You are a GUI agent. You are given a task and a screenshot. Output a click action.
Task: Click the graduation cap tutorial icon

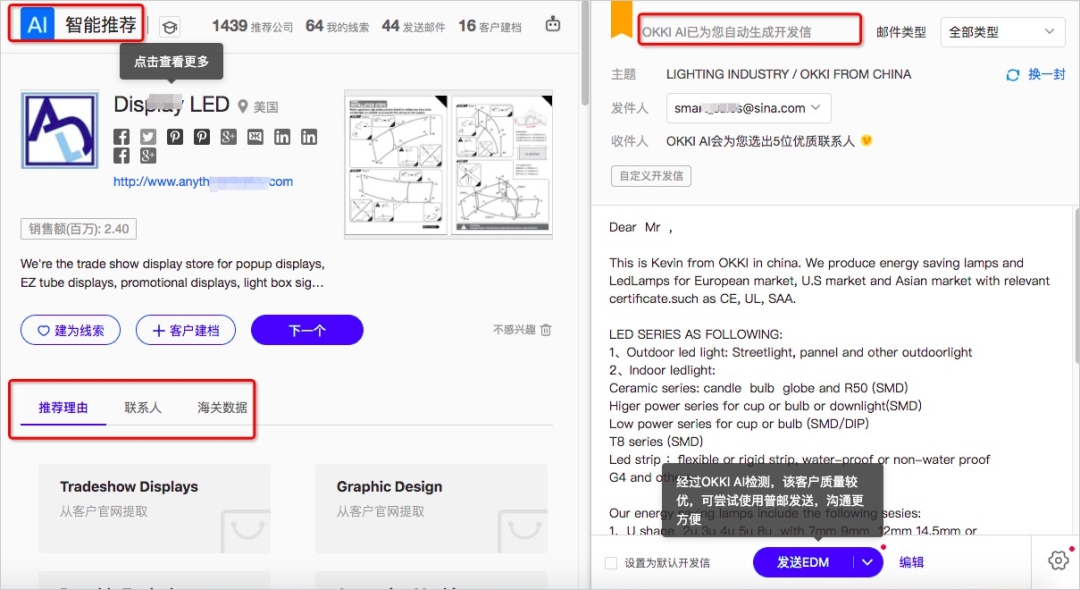168,27
